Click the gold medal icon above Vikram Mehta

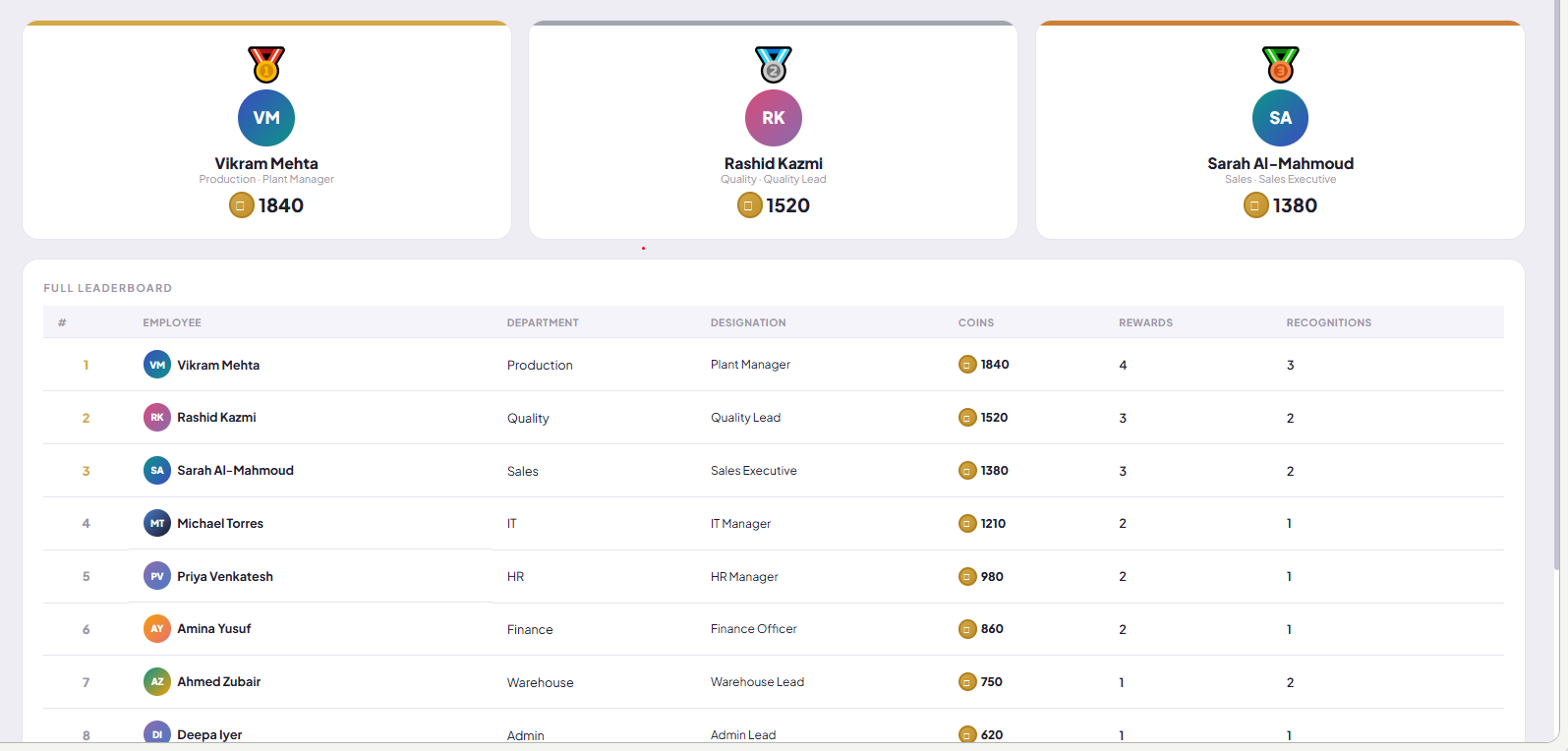click(x=266, y=65)
